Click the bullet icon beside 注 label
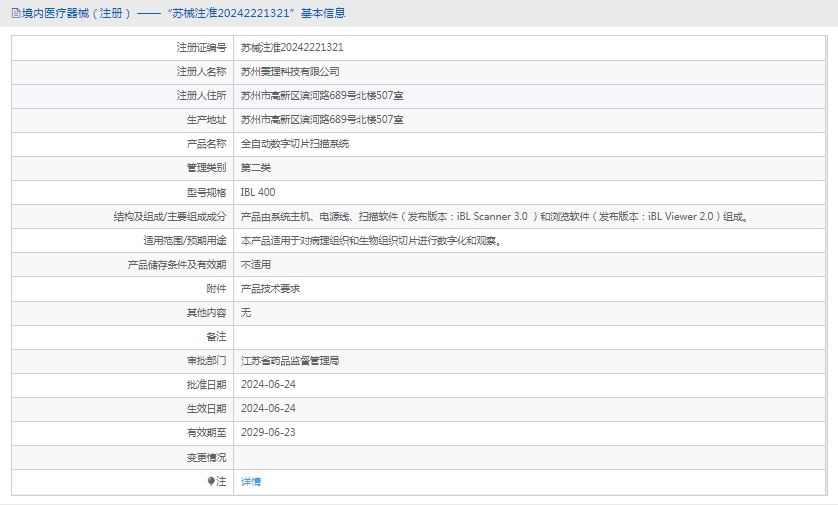The height and width of the screenshot is (505, 838). (x=211, y=481)
